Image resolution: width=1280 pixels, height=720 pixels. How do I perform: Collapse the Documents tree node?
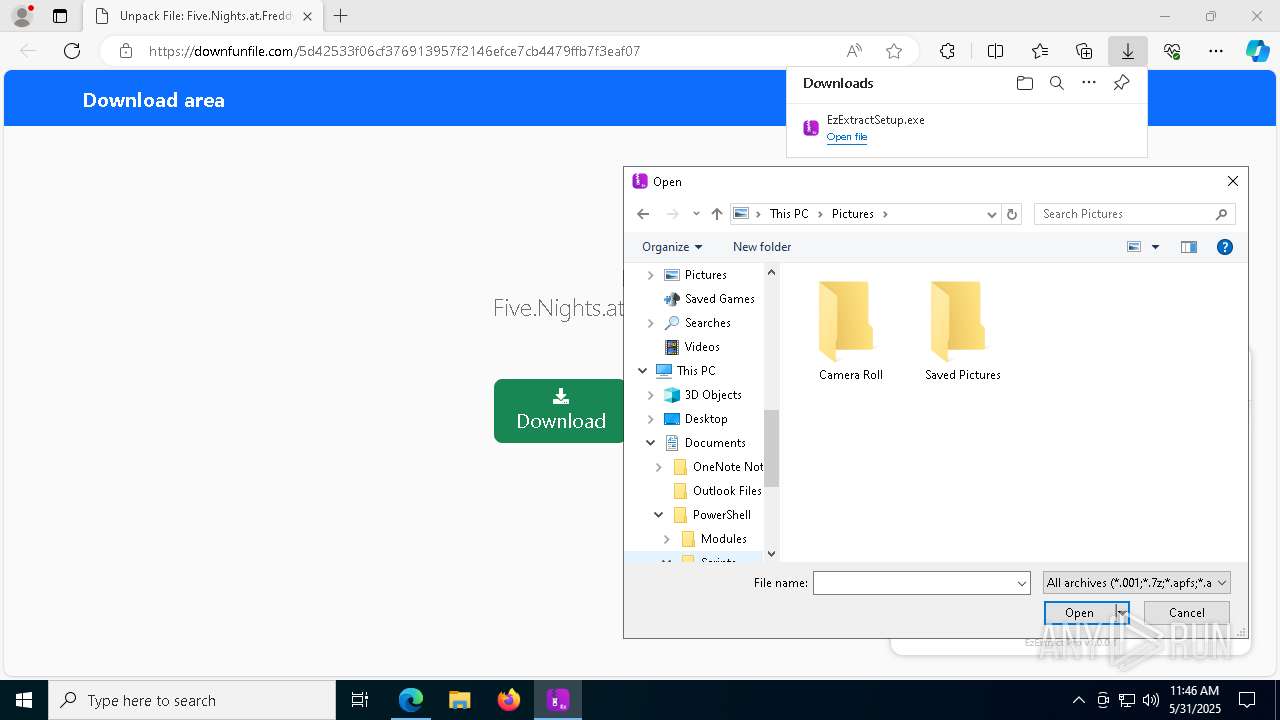coord(651,443)
